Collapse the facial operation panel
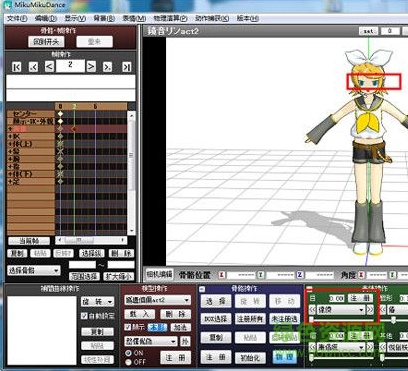The image size is (408, 371). 310,289
